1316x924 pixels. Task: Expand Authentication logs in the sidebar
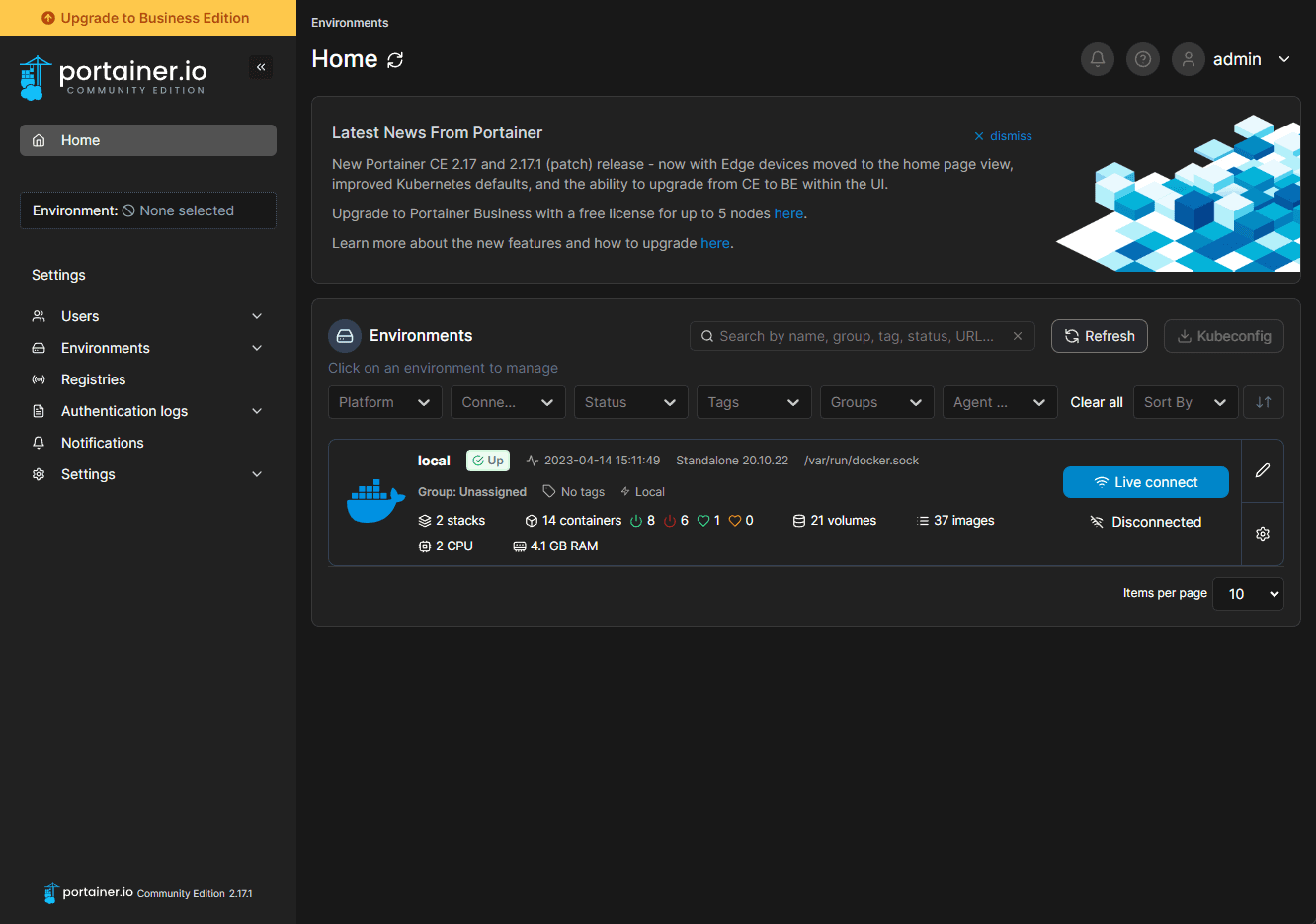click(148, 411)
